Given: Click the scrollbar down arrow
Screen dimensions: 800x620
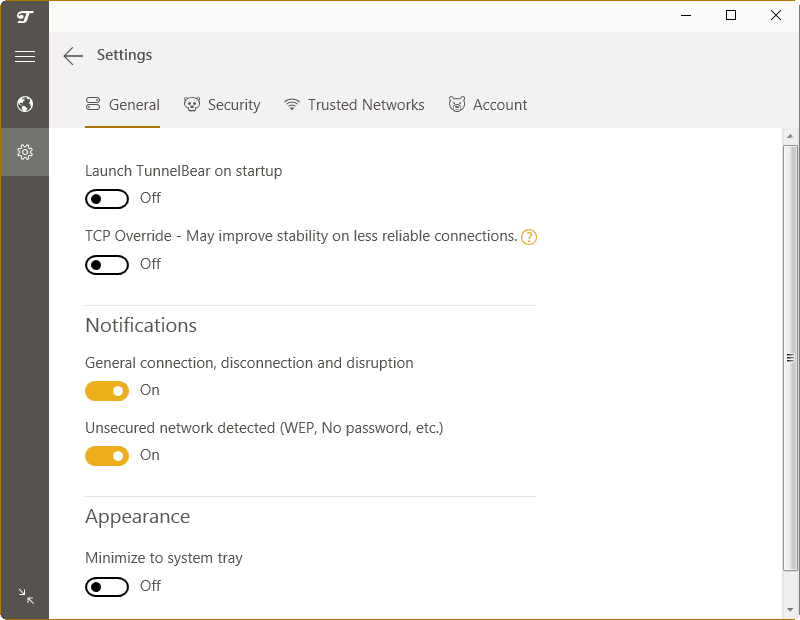Looking at the screenshot, I should click(790, 610).
